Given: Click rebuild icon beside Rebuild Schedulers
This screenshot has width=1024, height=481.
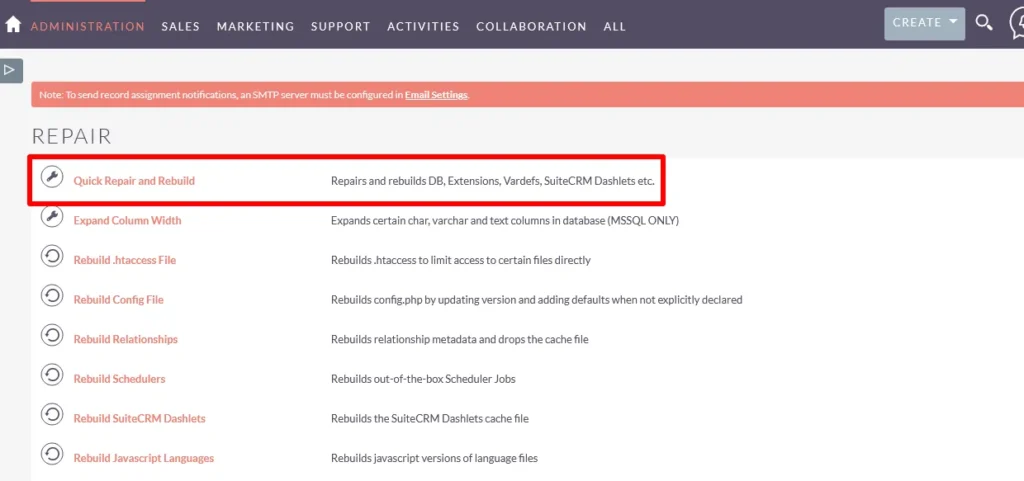Looking at the screenshot, I should point(52,376).
